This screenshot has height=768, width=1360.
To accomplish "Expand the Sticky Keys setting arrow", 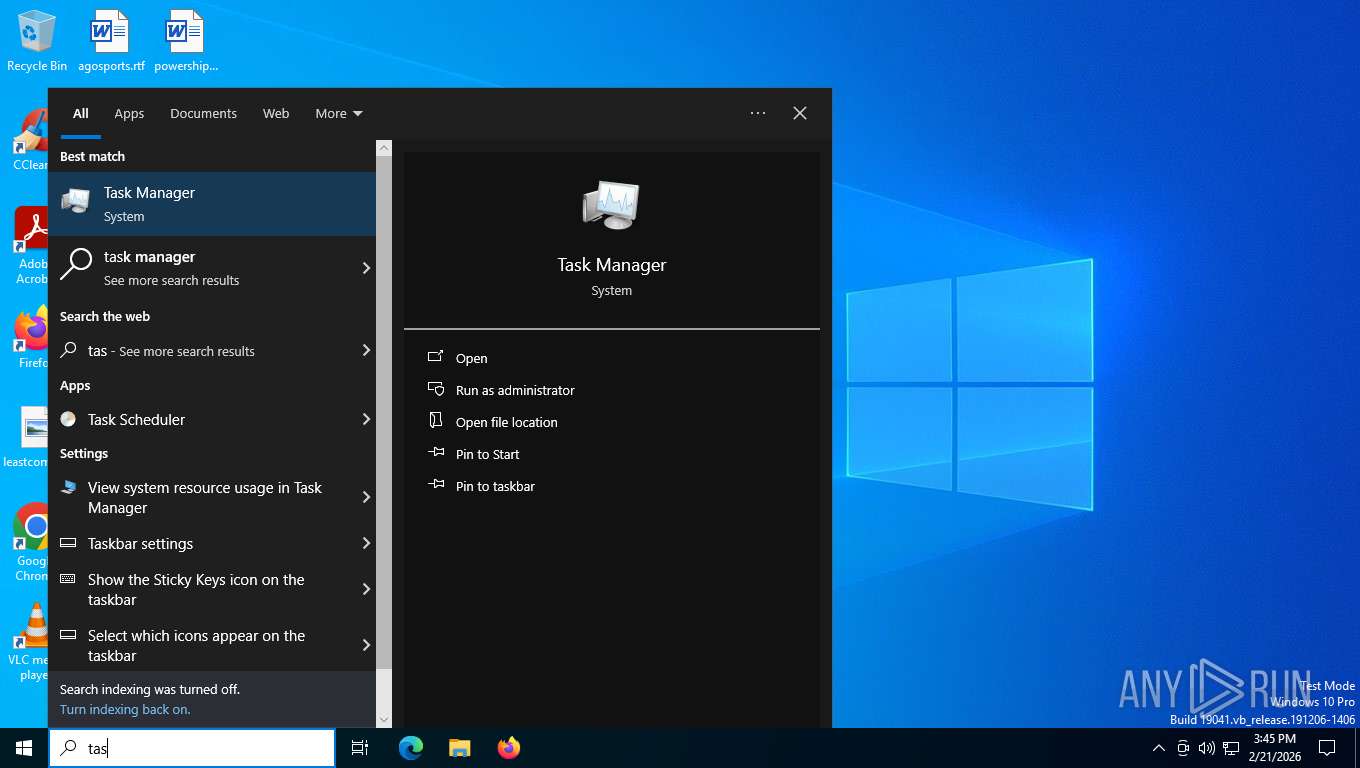I will (x=366, y=589).
